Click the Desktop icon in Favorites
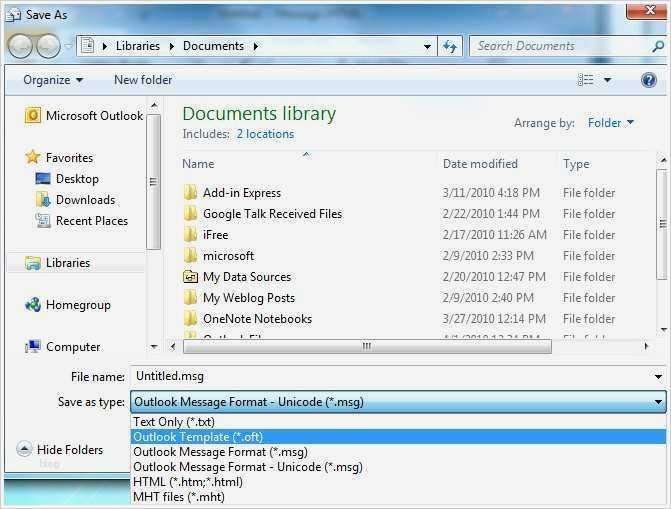The image size is (671, 509). [43, 179]
